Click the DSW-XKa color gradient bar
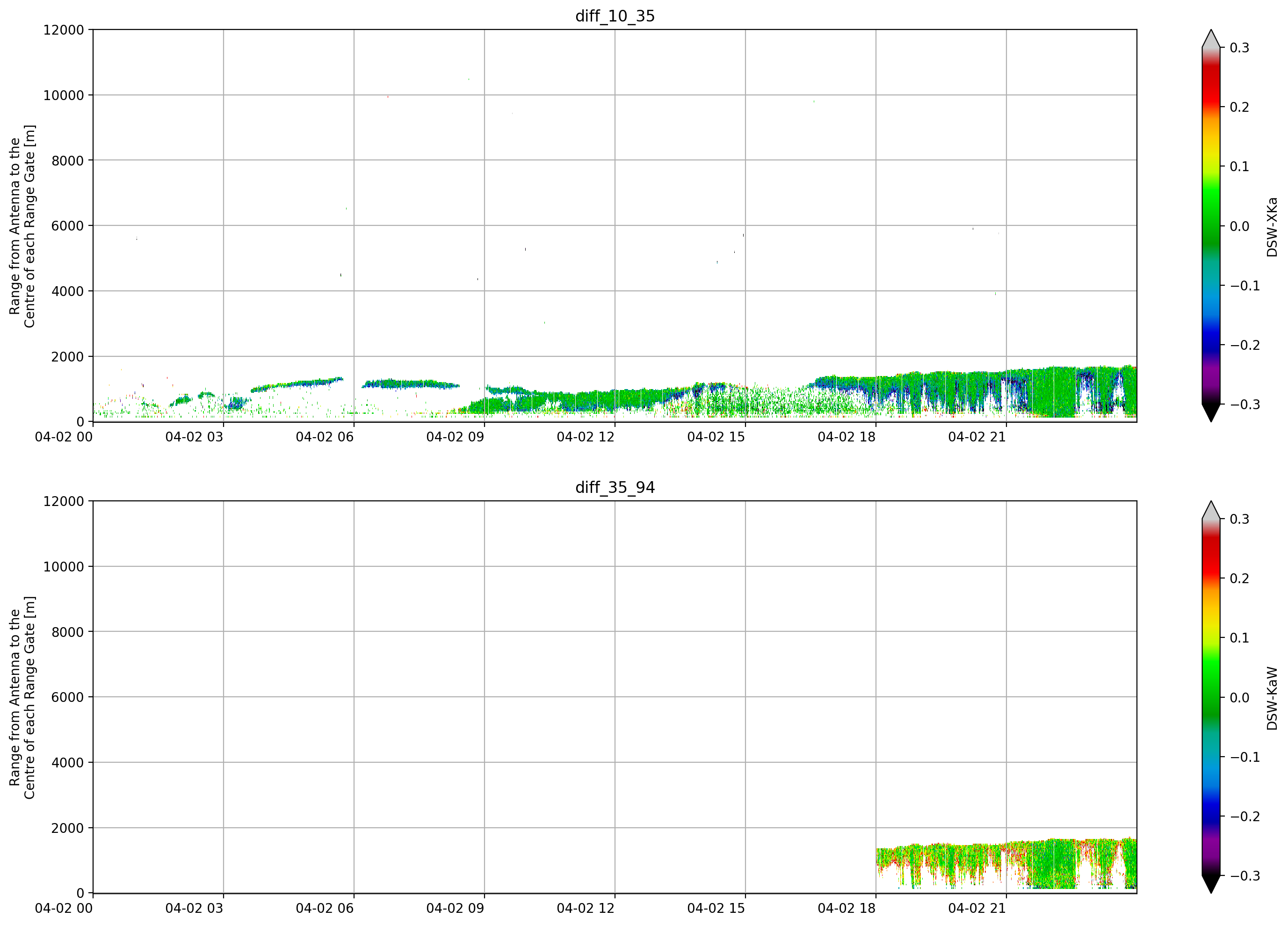The height and width of the screenshot is (925, 1288). (x=1211, y=226)
